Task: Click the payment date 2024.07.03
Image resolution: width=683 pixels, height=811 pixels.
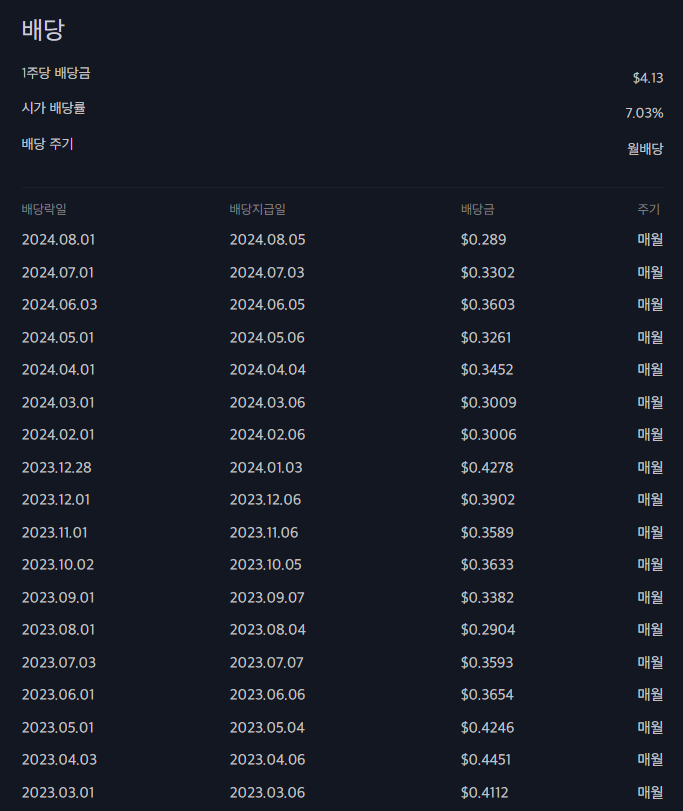Action: point(267,273)
